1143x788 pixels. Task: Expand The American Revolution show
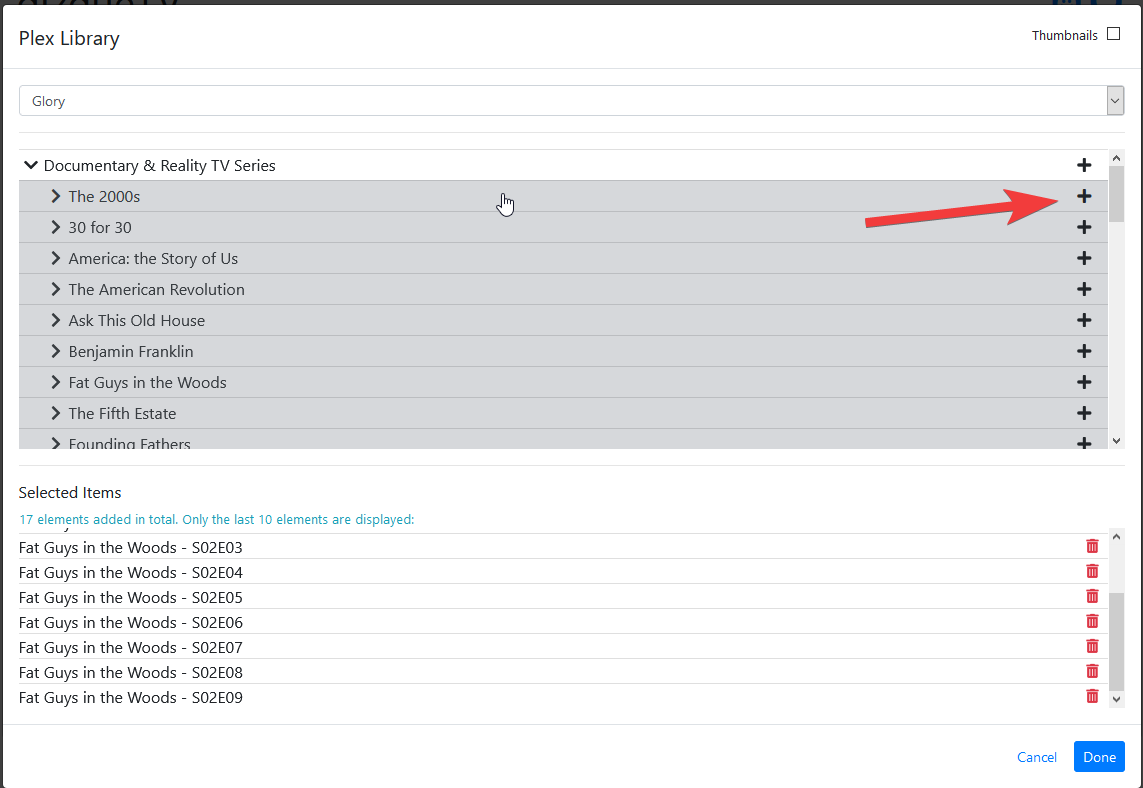click(55, 289)
